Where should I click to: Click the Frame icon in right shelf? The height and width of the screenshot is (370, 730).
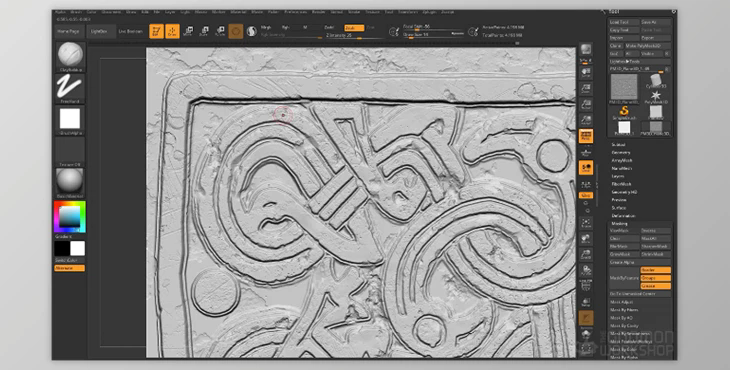click(x=586, y=223)
